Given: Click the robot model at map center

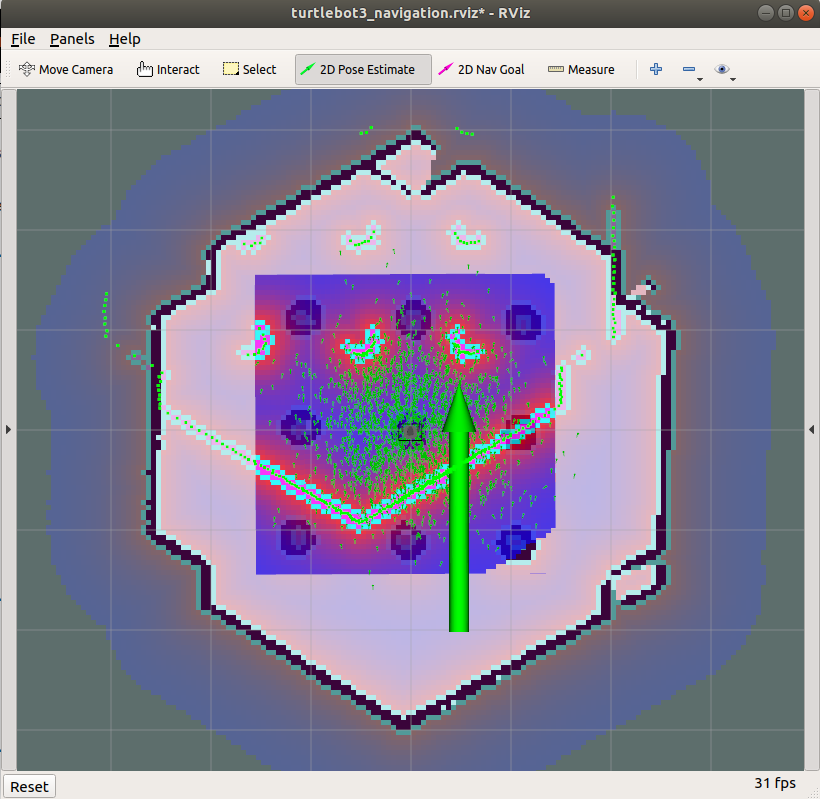Looking at the screenshot, I should click(x=410, y=430).
